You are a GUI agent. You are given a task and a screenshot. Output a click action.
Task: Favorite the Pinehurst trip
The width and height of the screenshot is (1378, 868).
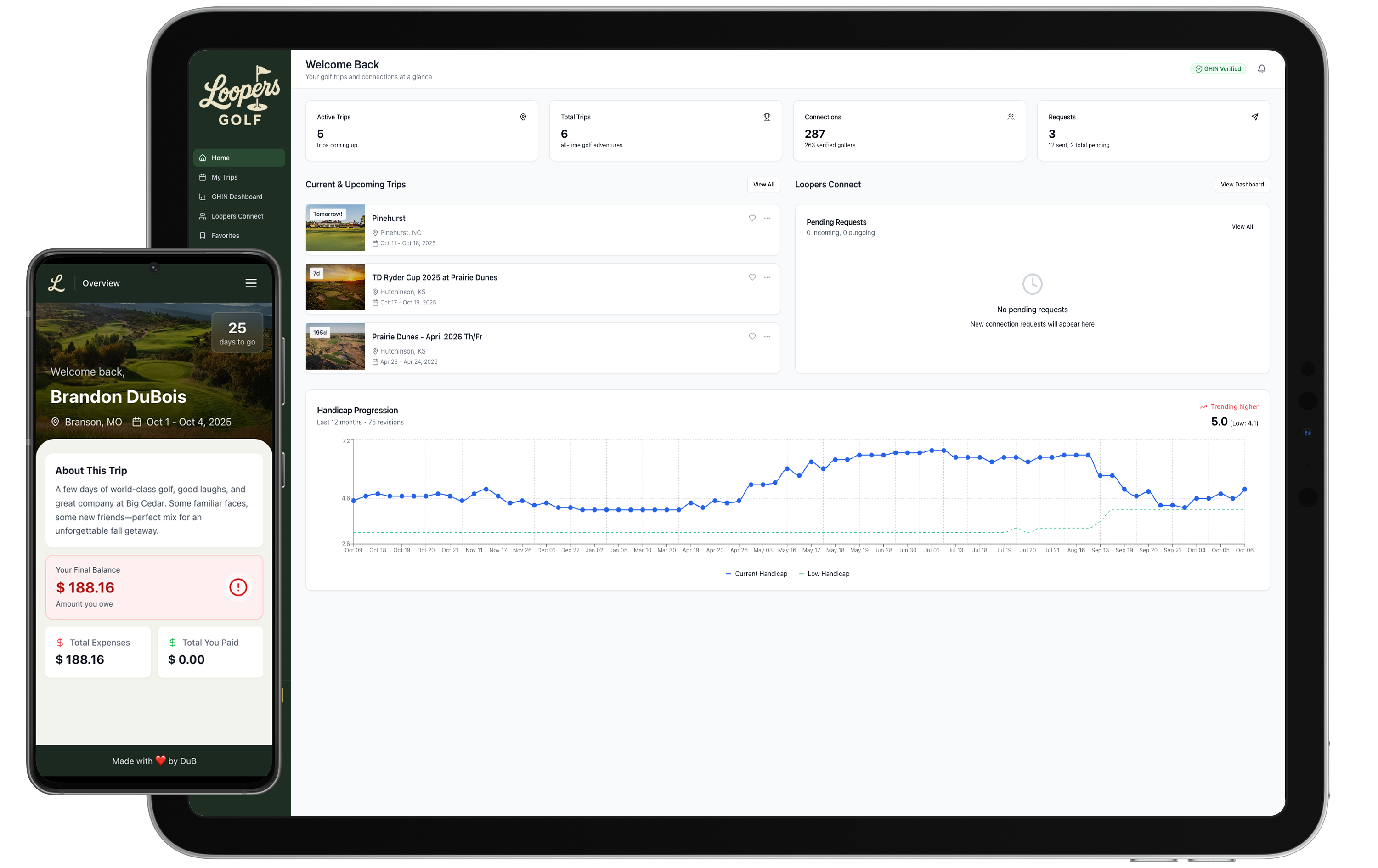coord(752,218)
